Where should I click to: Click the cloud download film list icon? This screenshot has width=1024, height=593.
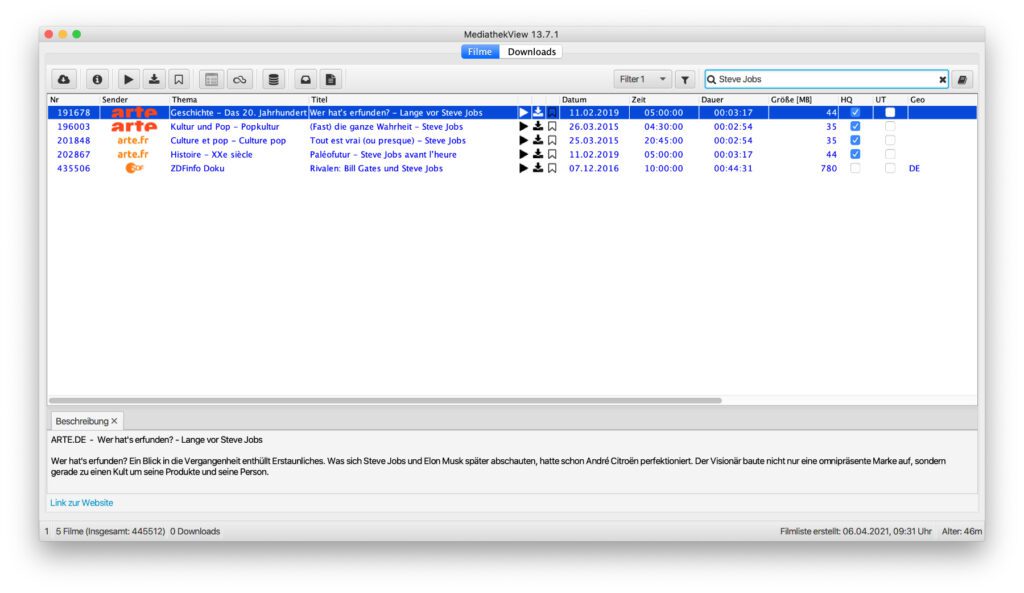pyautogui.click(x=65, y=79)
